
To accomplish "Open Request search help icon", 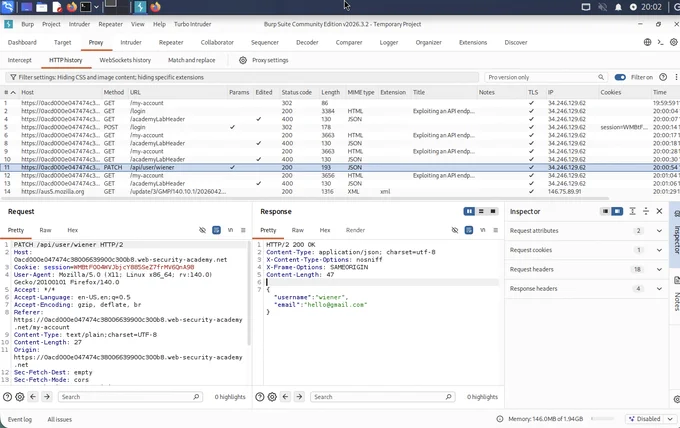I will click(7, 397).
